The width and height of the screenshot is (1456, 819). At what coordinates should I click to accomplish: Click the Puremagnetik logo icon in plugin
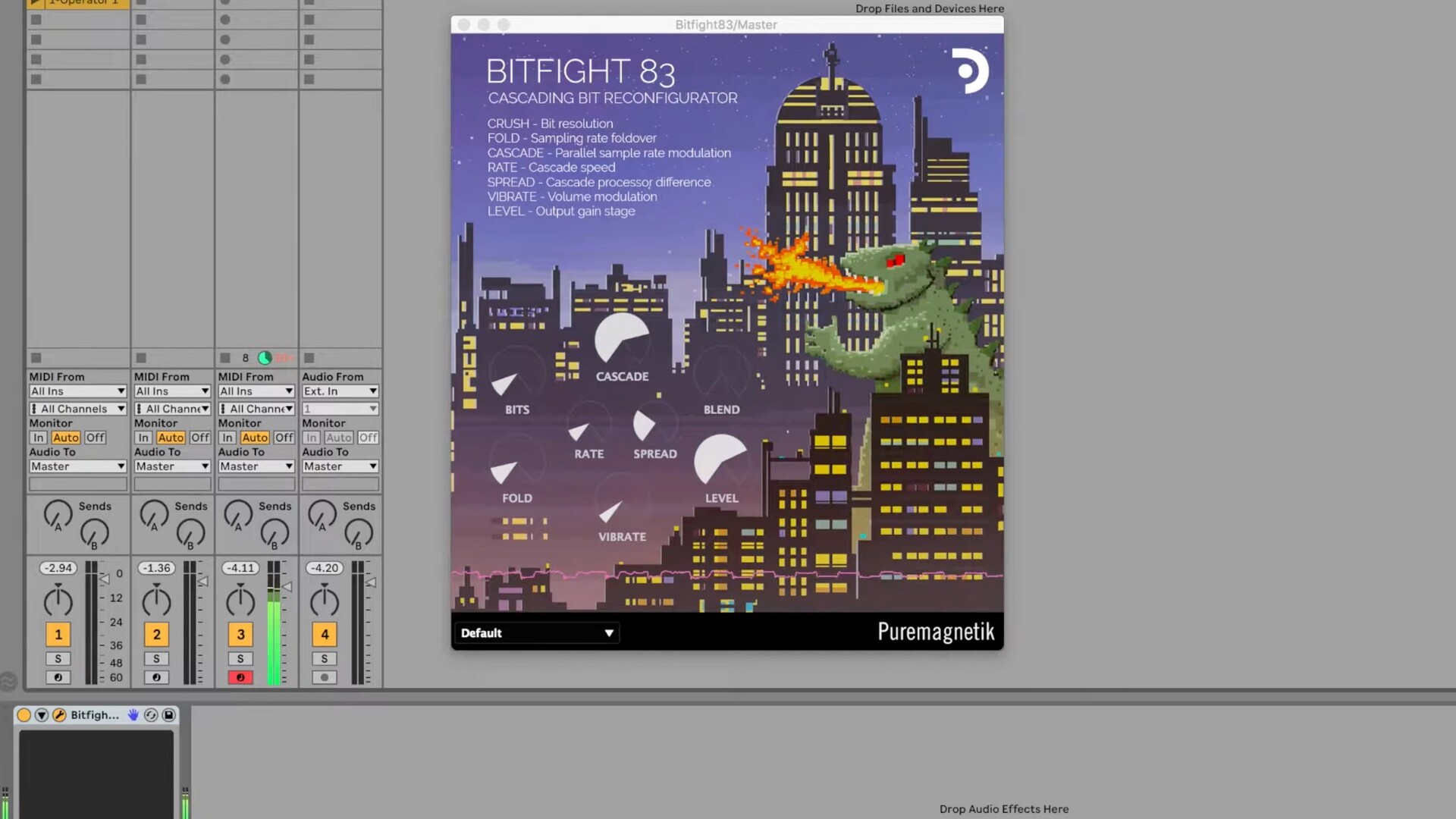pyautogui.click(x=970, y=71)
